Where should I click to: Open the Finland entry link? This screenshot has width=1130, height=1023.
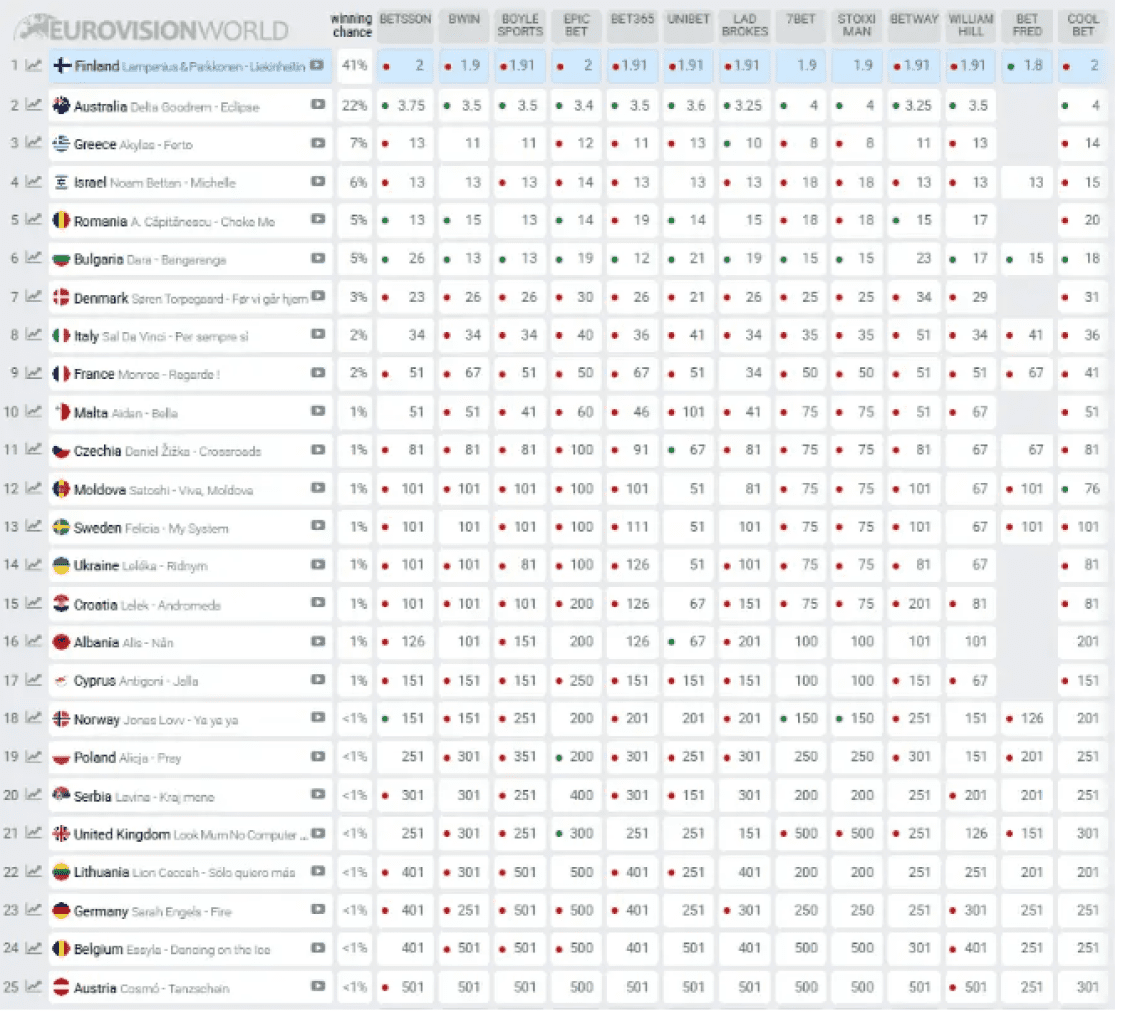click(x=190, y=66)
